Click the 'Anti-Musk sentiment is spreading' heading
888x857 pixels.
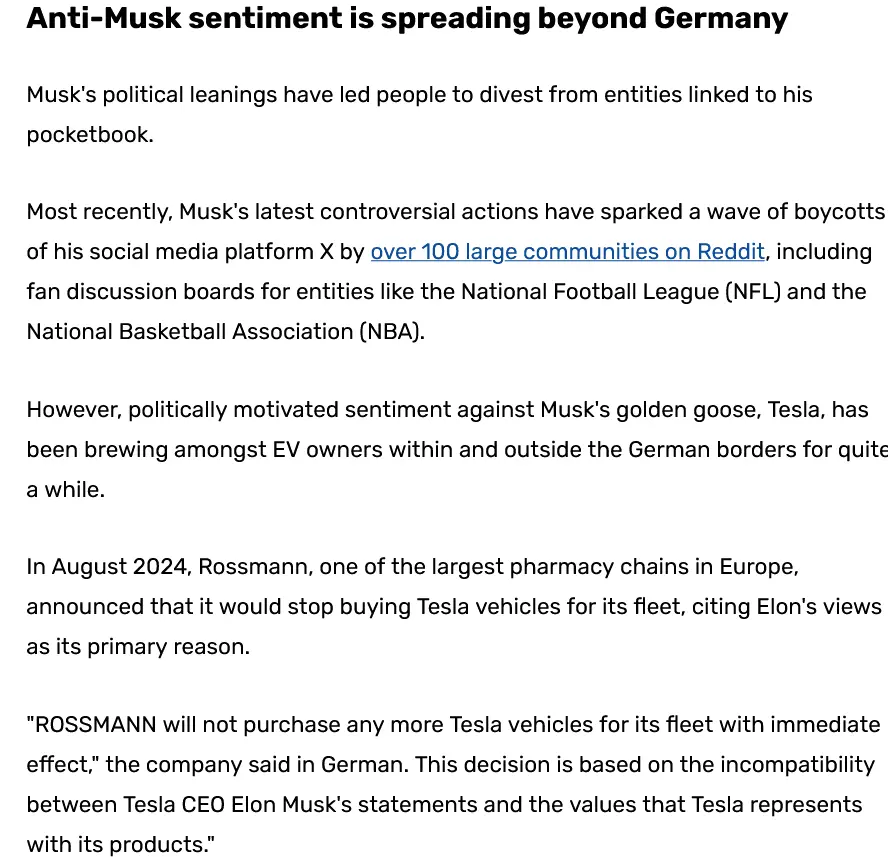406,19
